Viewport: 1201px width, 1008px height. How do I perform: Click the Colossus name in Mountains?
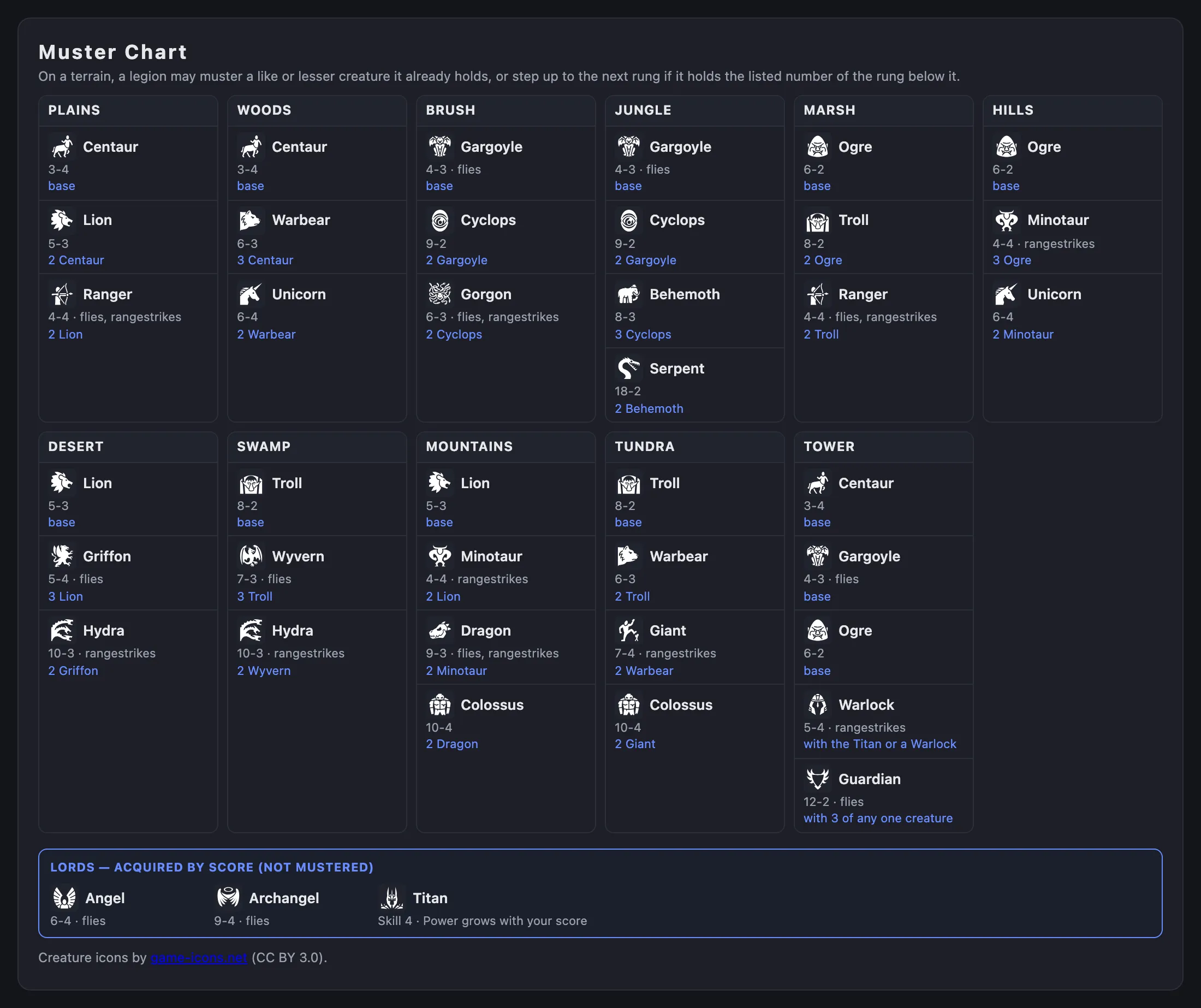[492, 705]
